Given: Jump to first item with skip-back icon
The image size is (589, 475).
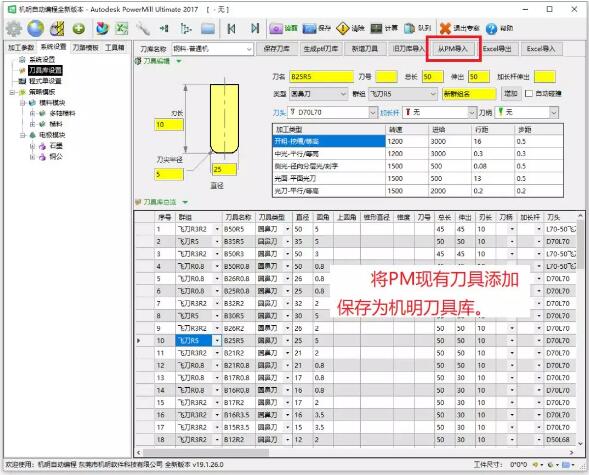Looking at the screenshot, I should pos(231,29).
